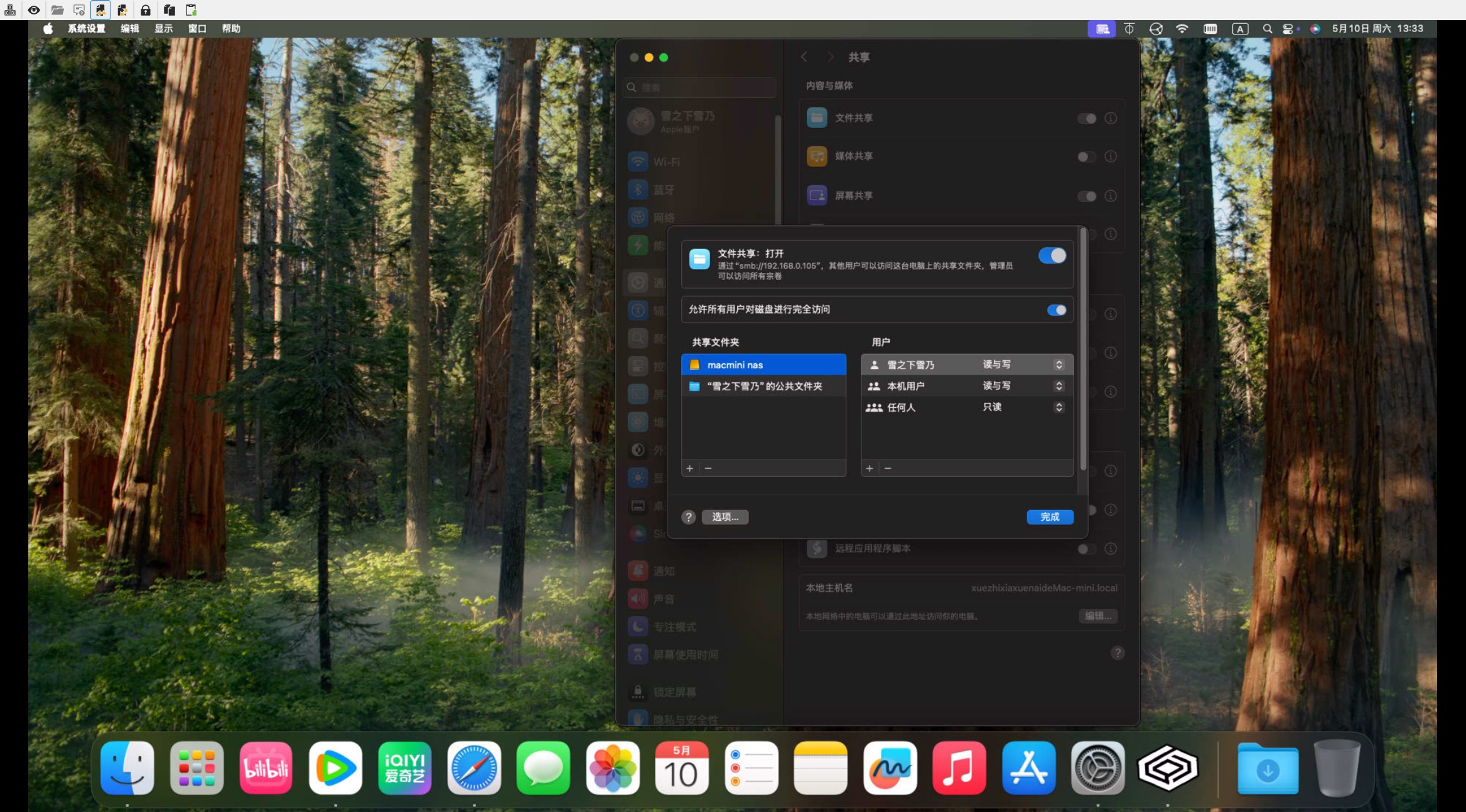Open System Settings gear in the Dock
The height and width of the screenshot is (812, 1466).
pos(1098,768)
